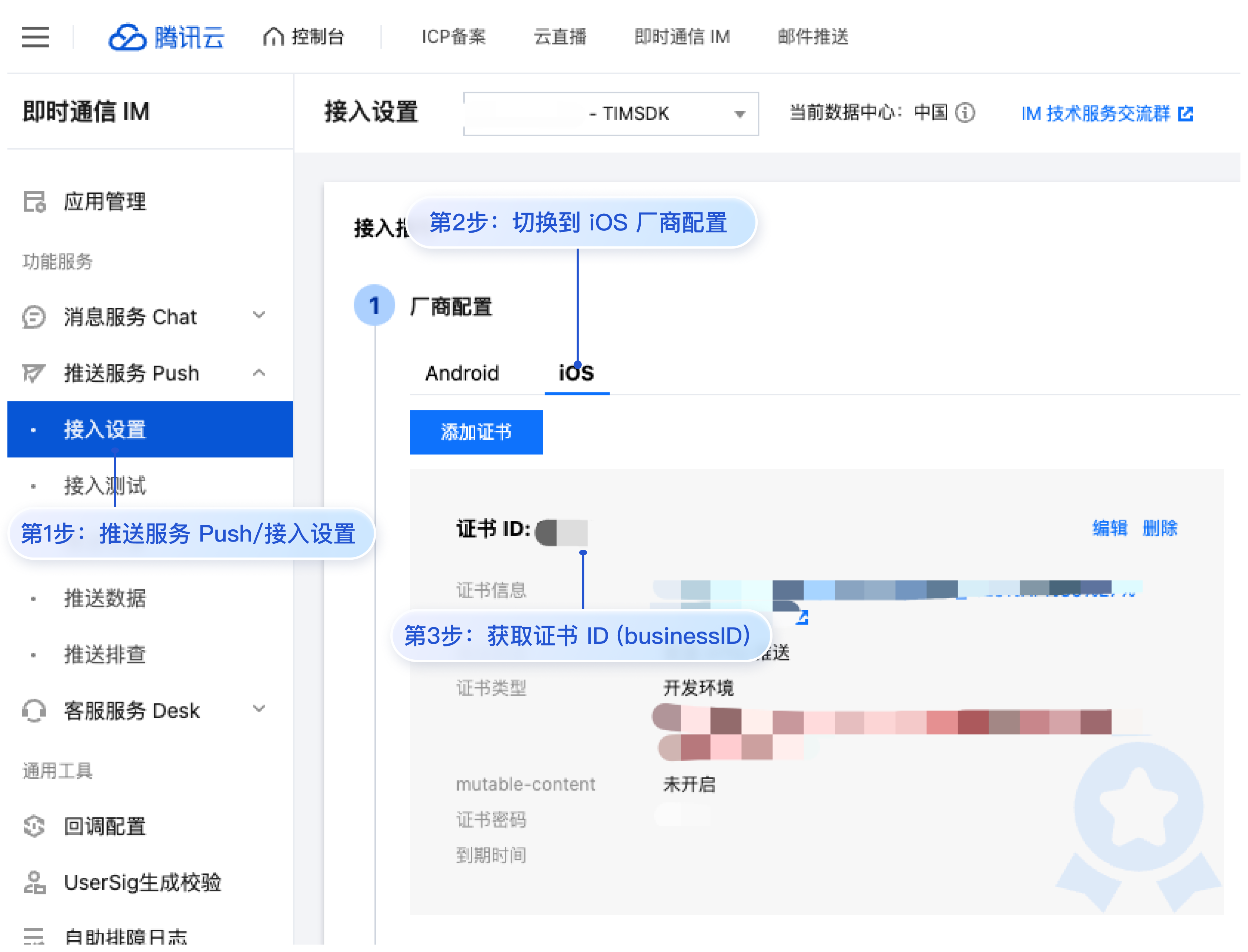Select 推送数据 in sidebar
This screenshot has height=952, width=1248.
(105, 598)
